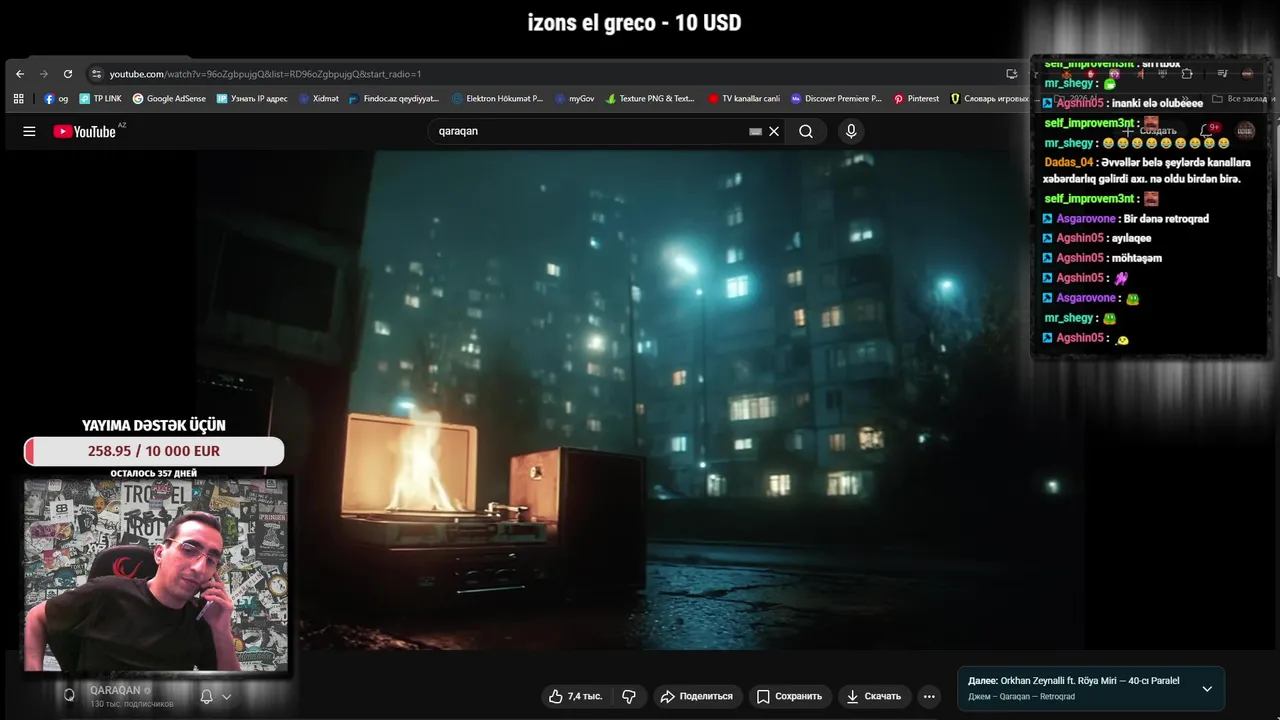The width and height of the screenshot is (1280, 720).
Task: Expand the 'Далее' up-next playlist chevron
Action: (x=1207, y=689)
